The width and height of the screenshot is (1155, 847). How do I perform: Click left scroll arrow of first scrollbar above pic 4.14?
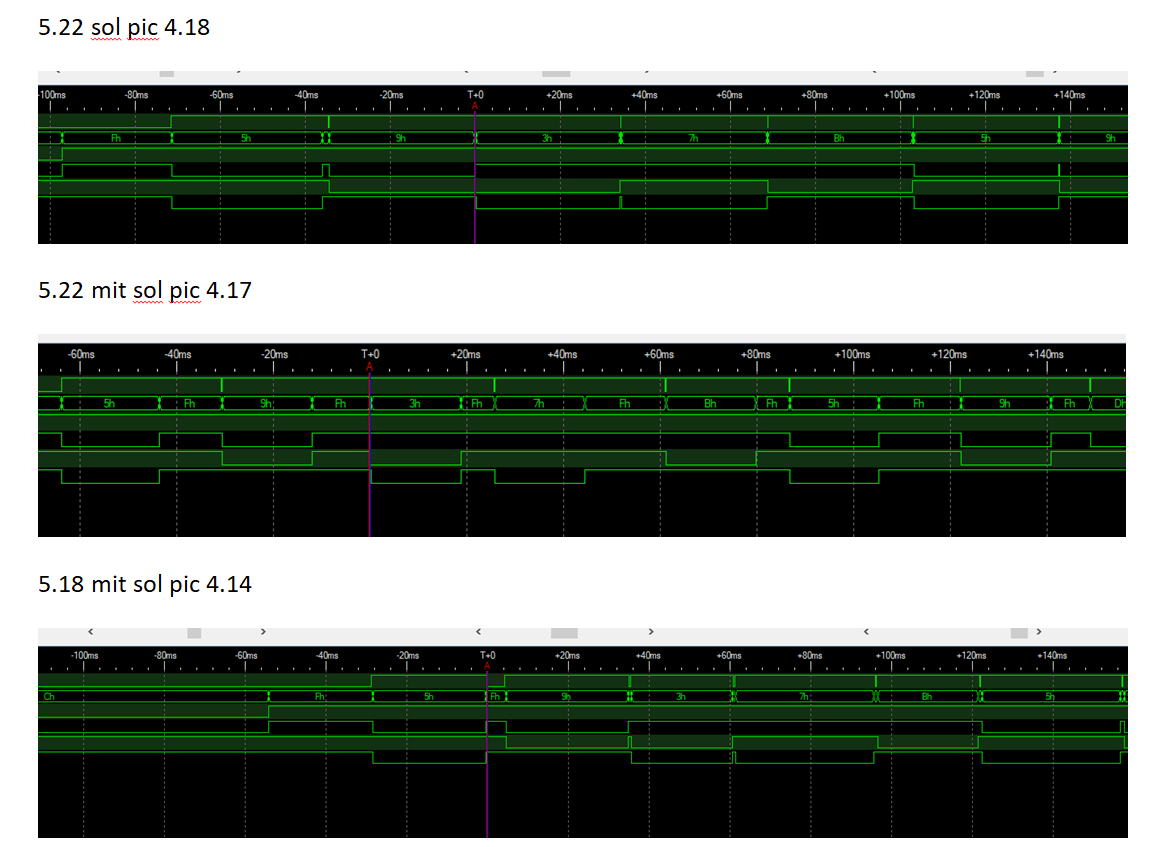coord(91,632)
